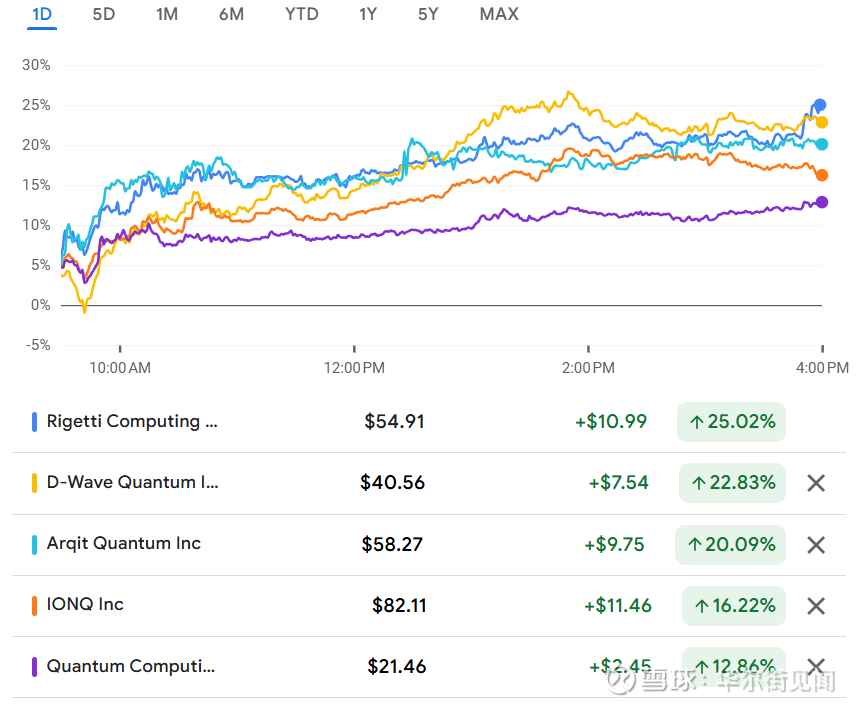Select the YTD range tab
This screenshot has width=861, height=707.
click(x=301, y=14)
